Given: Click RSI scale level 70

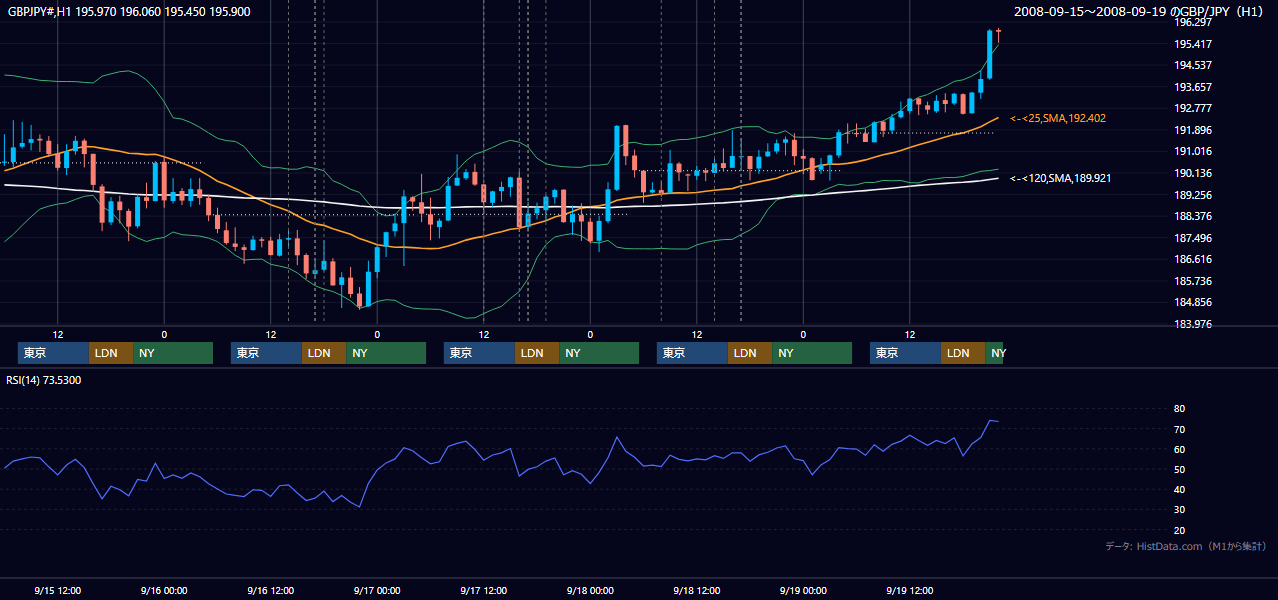Looking at the screenshot, I should point(1179,429).
